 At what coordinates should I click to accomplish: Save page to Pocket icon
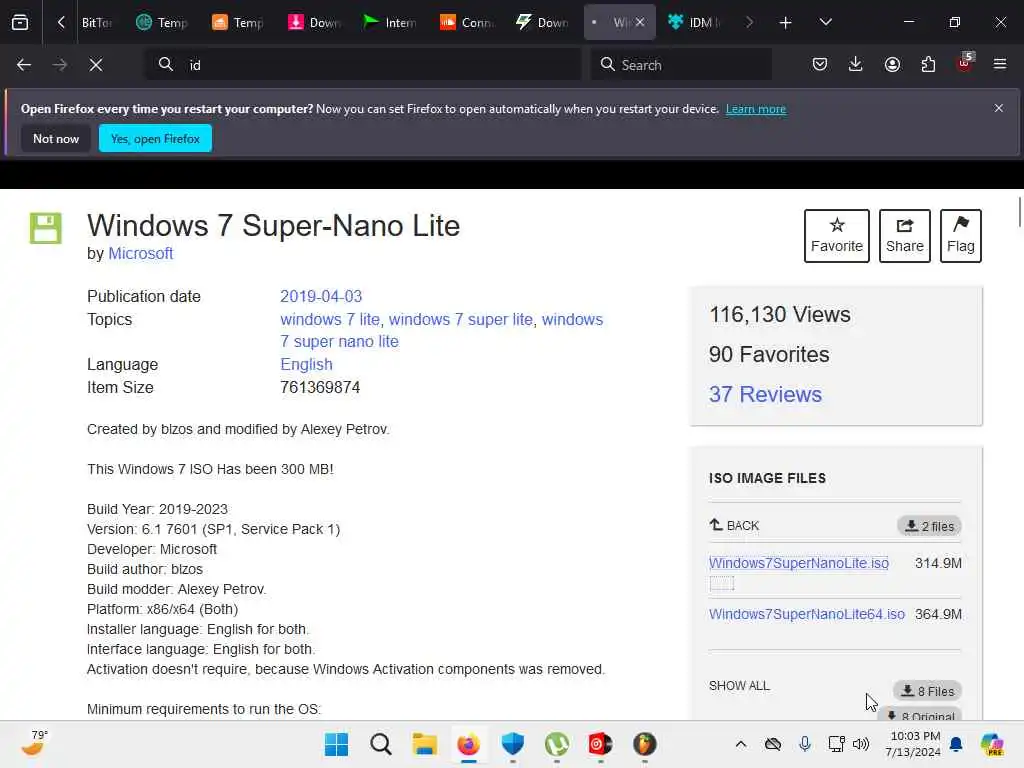click(x=820, y=65)
